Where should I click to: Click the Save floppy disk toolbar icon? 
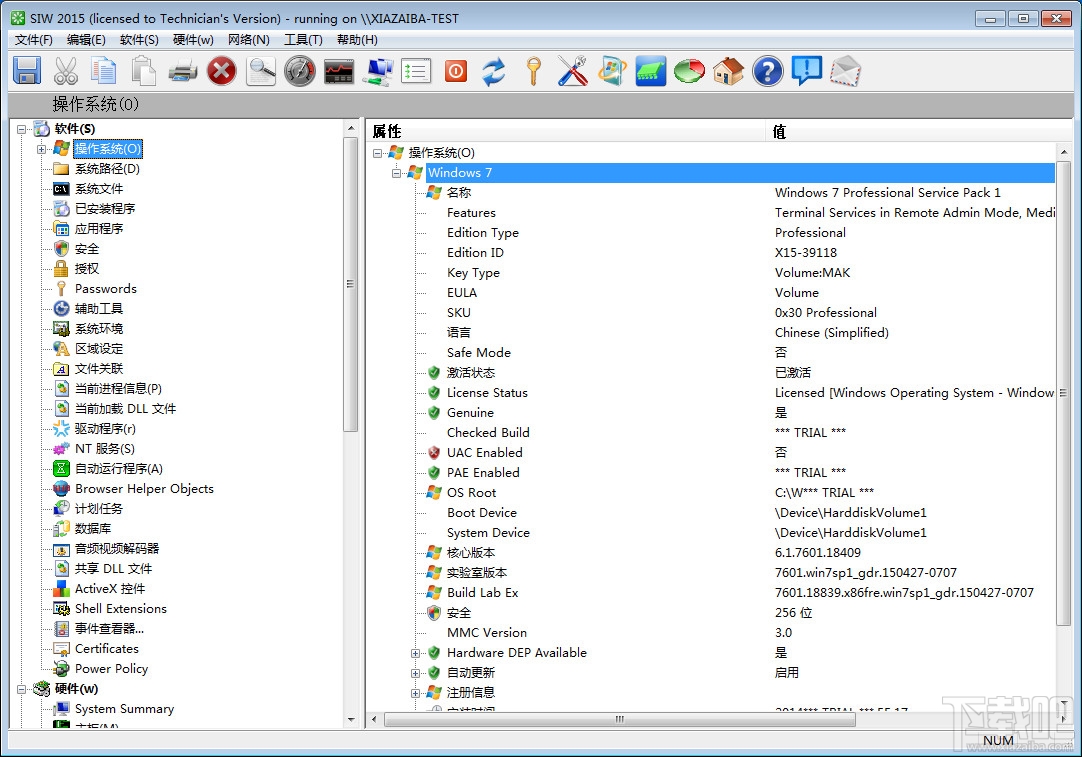click(27, 71)
